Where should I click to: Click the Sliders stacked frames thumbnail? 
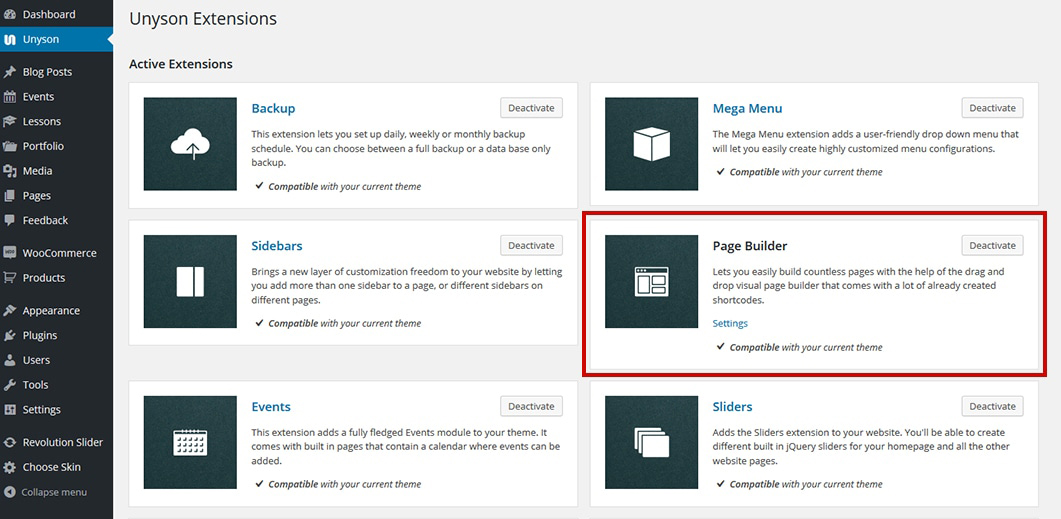click(x=652, y=443)
